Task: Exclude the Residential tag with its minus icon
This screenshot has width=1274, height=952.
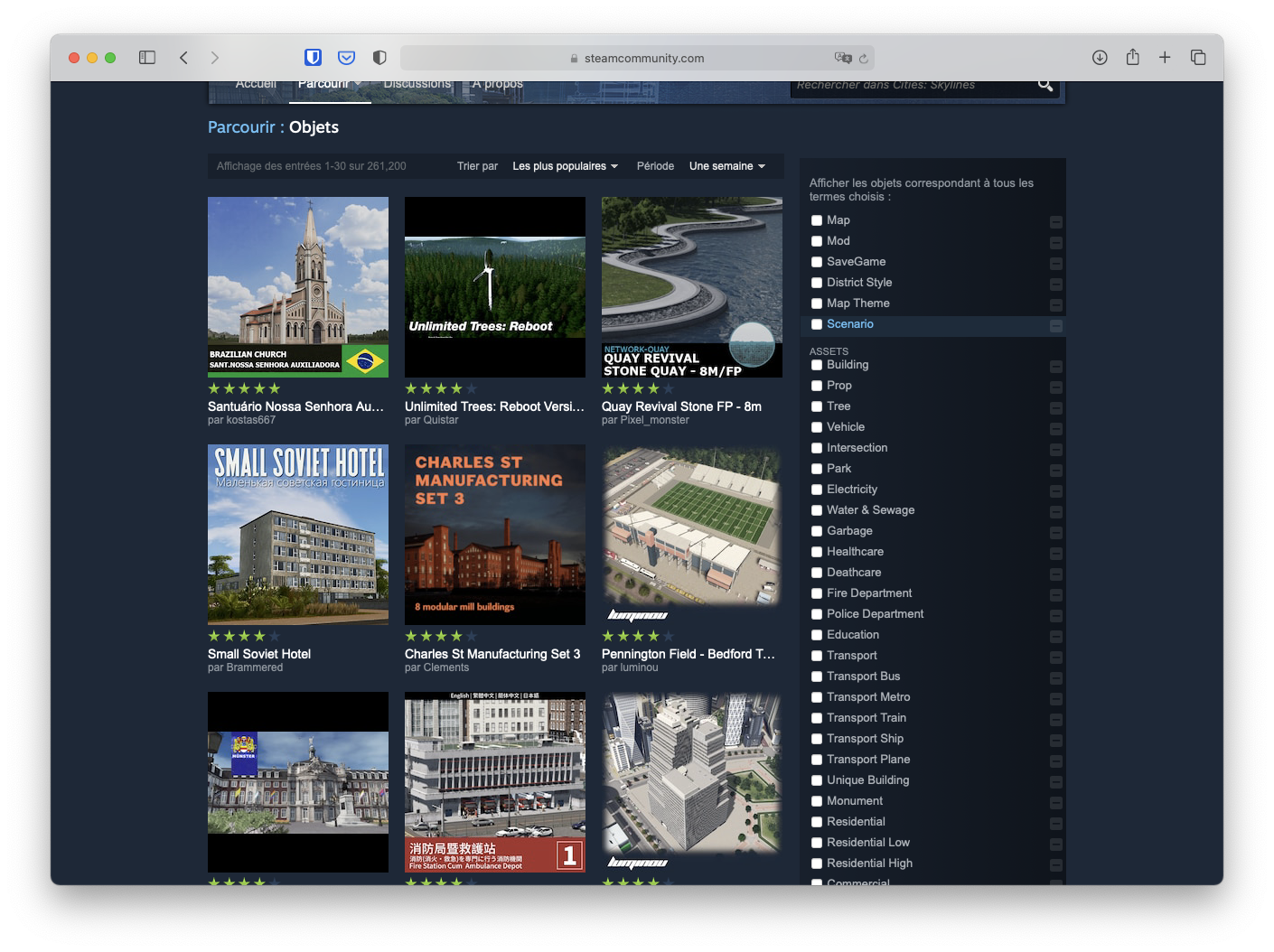Action: [x=1056, y=824]
